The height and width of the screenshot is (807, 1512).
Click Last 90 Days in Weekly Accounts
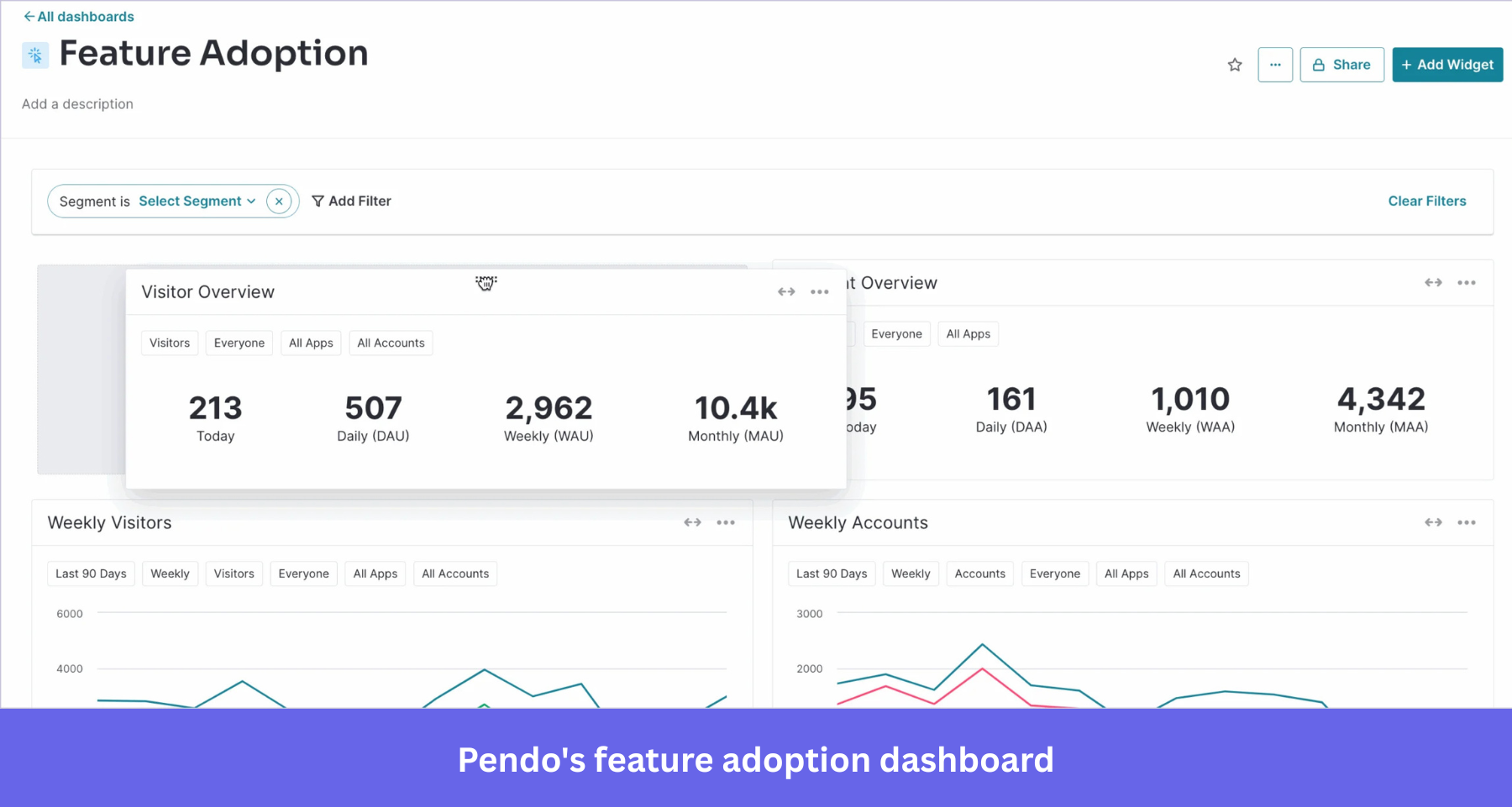[832, 574]
